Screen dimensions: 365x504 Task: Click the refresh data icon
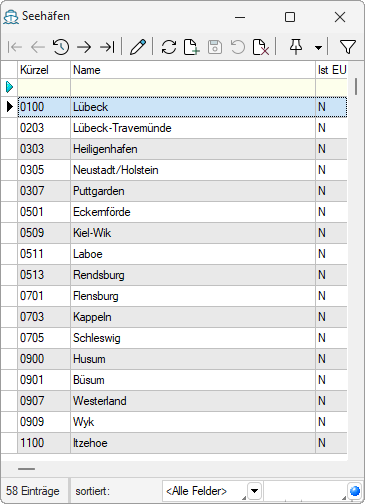[169, 47]
